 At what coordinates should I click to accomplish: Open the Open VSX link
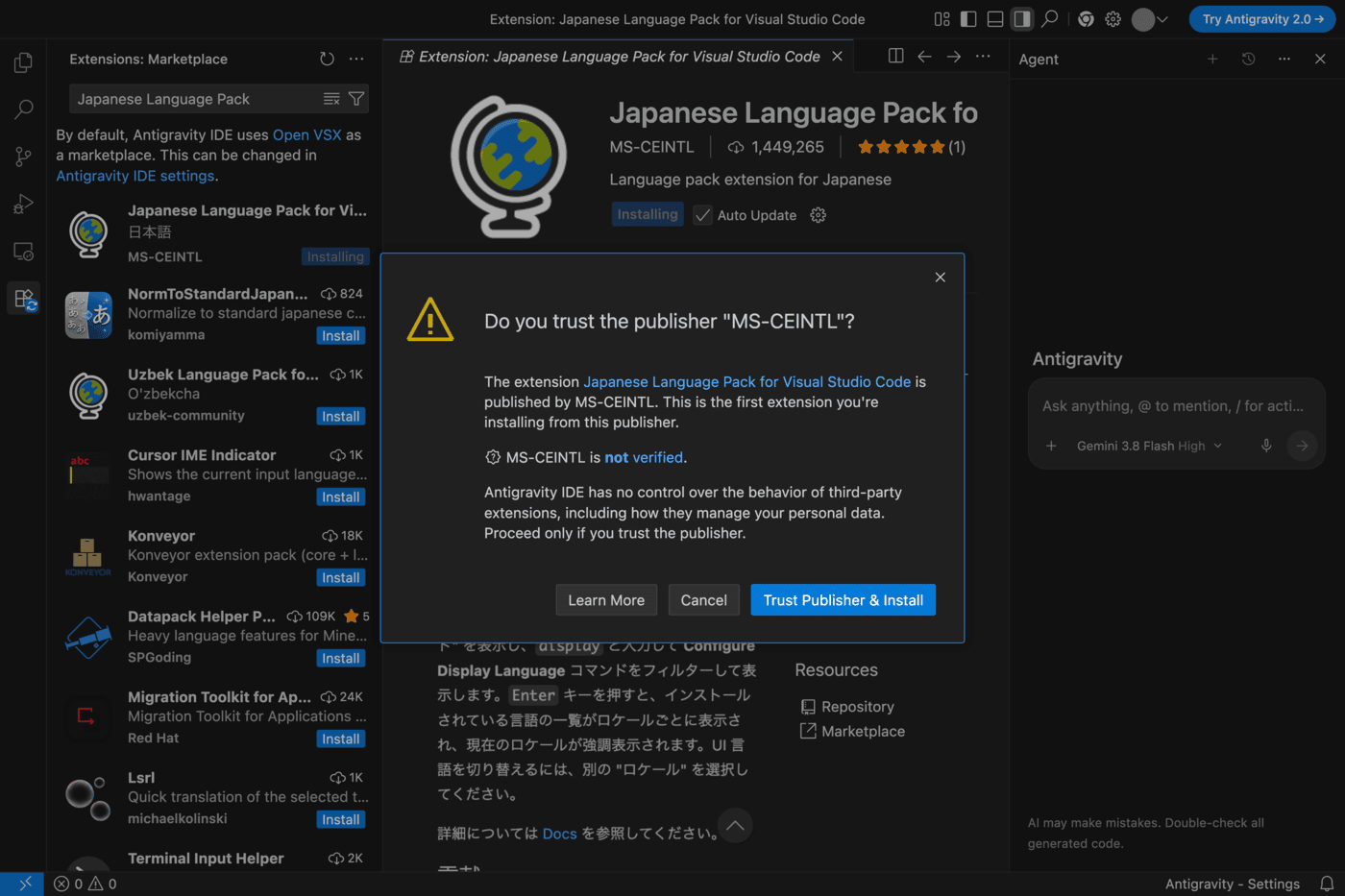[x=306, y=134]
